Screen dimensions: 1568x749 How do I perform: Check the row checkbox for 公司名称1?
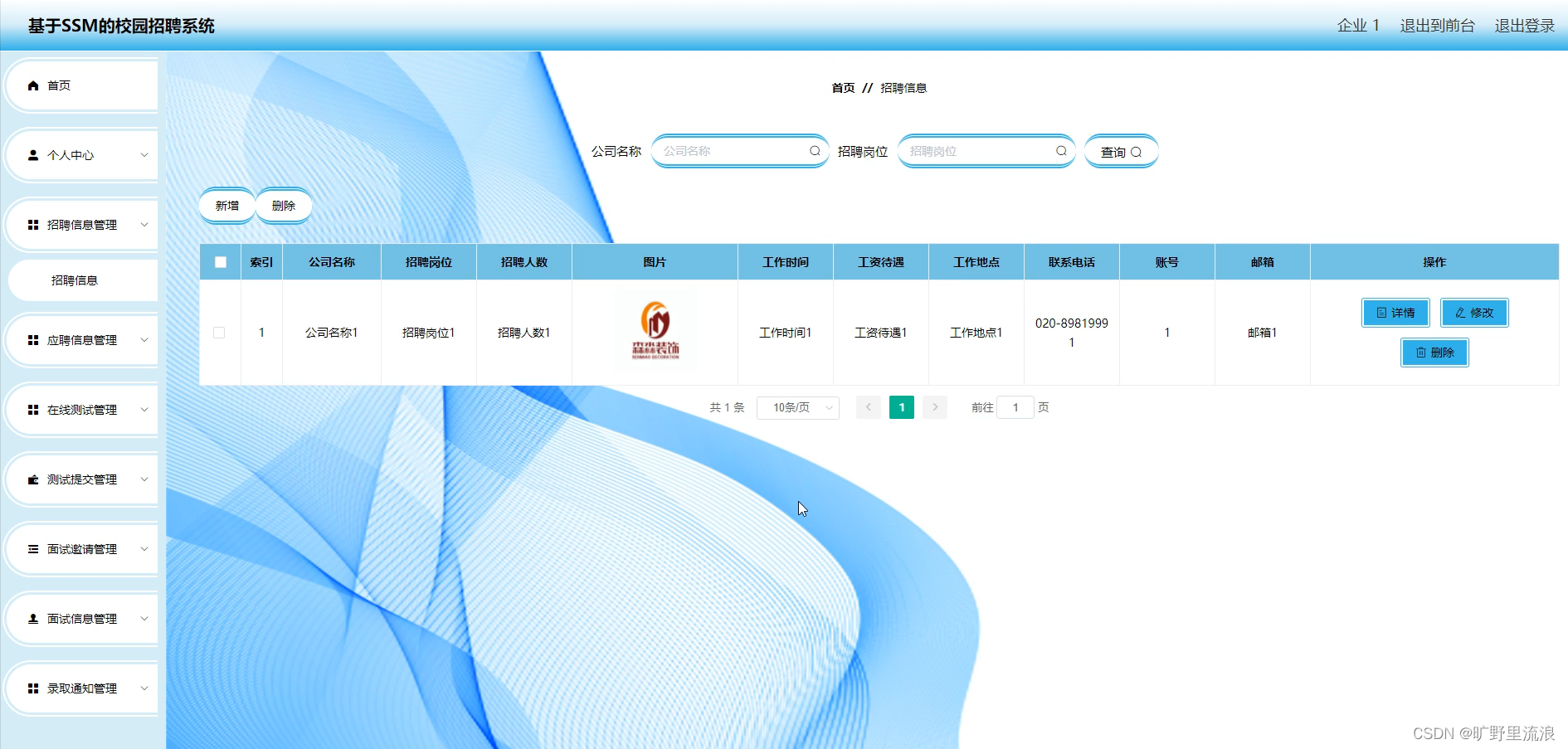point(220,333)
